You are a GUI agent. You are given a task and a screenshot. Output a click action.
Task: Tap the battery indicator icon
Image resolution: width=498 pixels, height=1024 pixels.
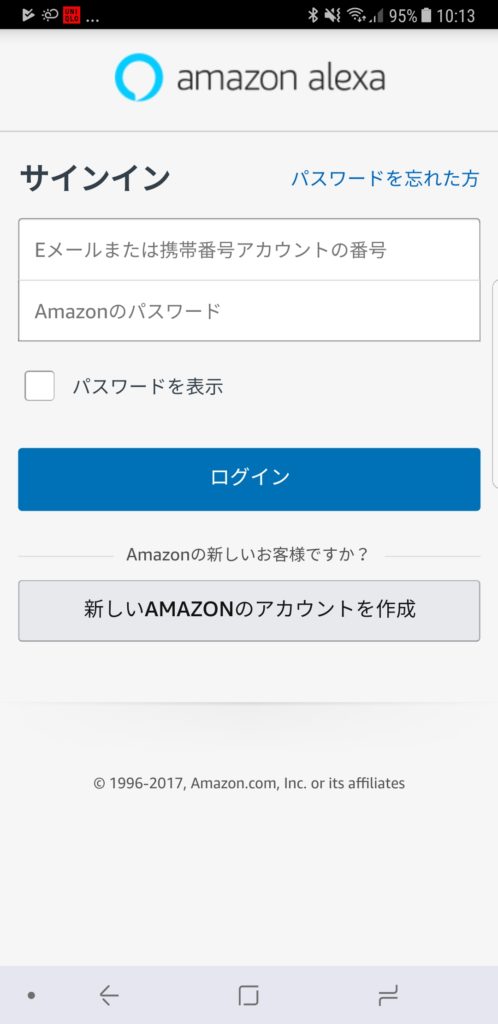(x=426, y=15)
